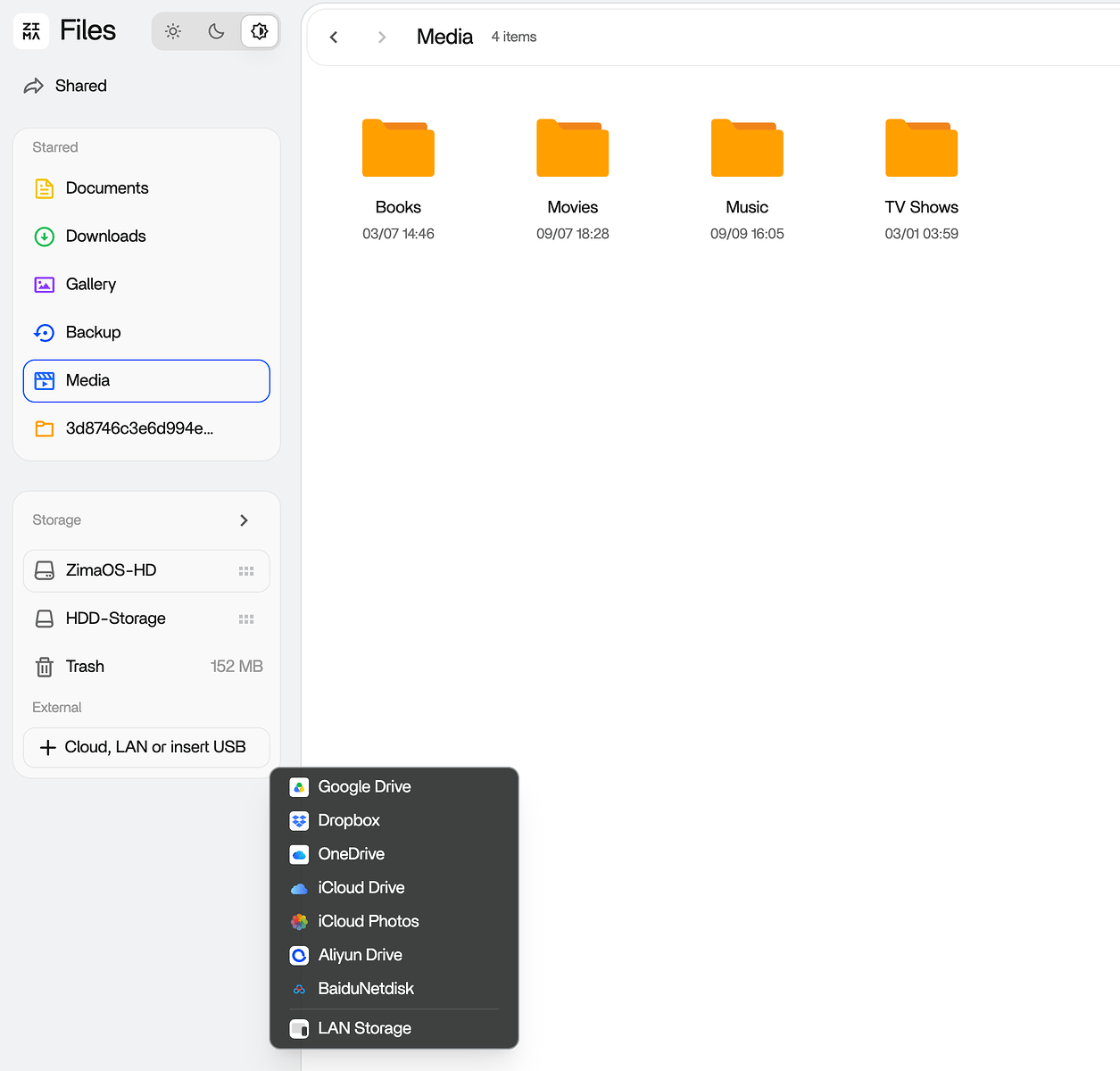Click the ZimaOS logo icon

(31, 31)
